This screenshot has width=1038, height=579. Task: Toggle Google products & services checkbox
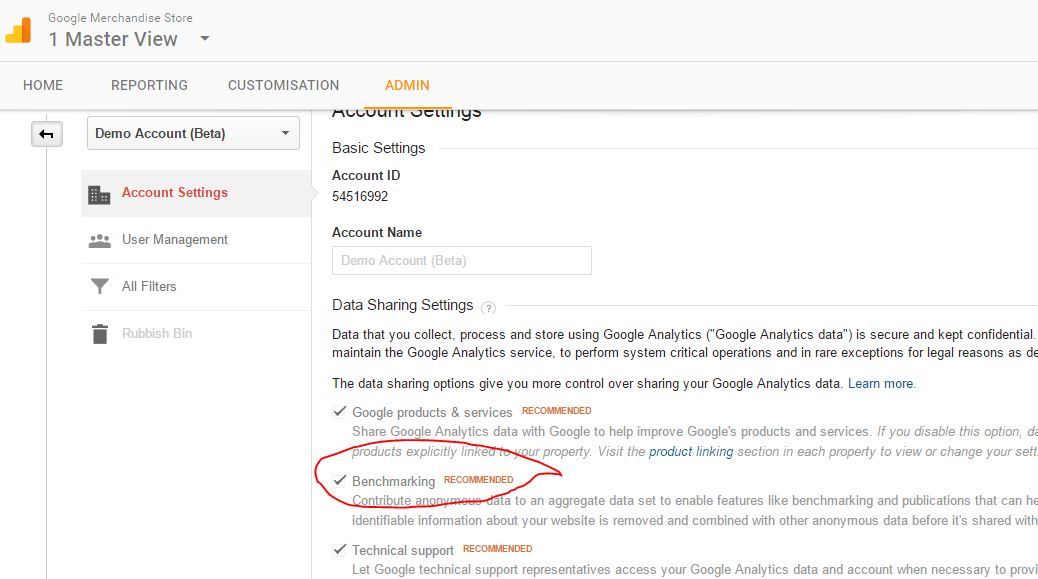point(340,412)
